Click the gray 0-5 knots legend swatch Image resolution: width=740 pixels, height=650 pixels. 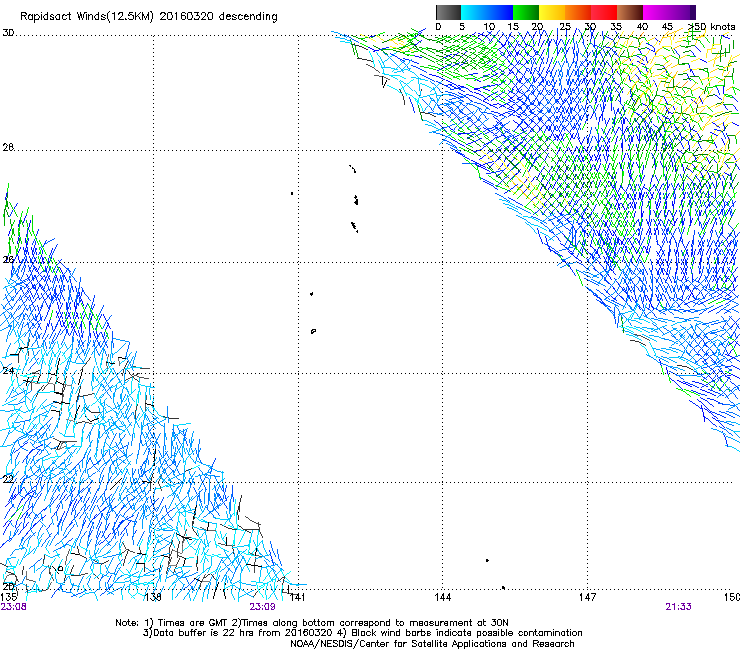click(448, 12)
